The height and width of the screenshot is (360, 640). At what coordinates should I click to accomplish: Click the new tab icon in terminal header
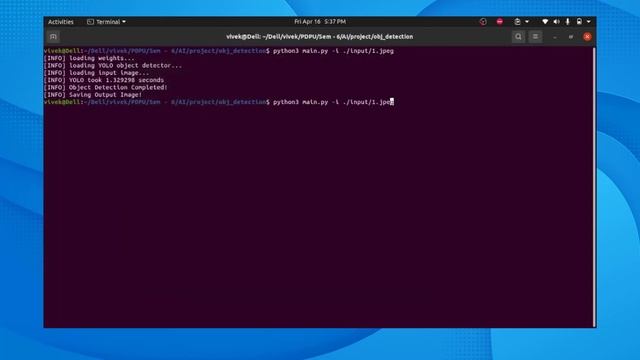pyautogui.click(x=53, y=37)
